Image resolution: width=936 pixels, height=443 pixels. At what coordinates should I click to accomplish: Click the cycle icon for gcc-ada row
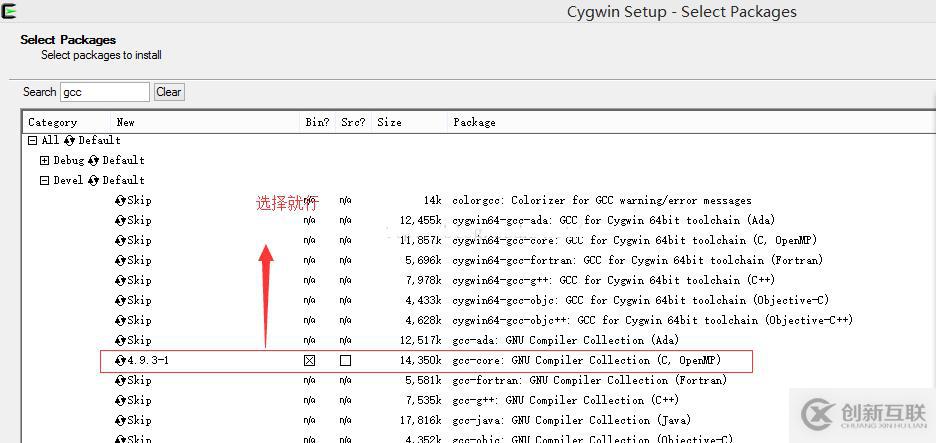[x=120, y=340]
